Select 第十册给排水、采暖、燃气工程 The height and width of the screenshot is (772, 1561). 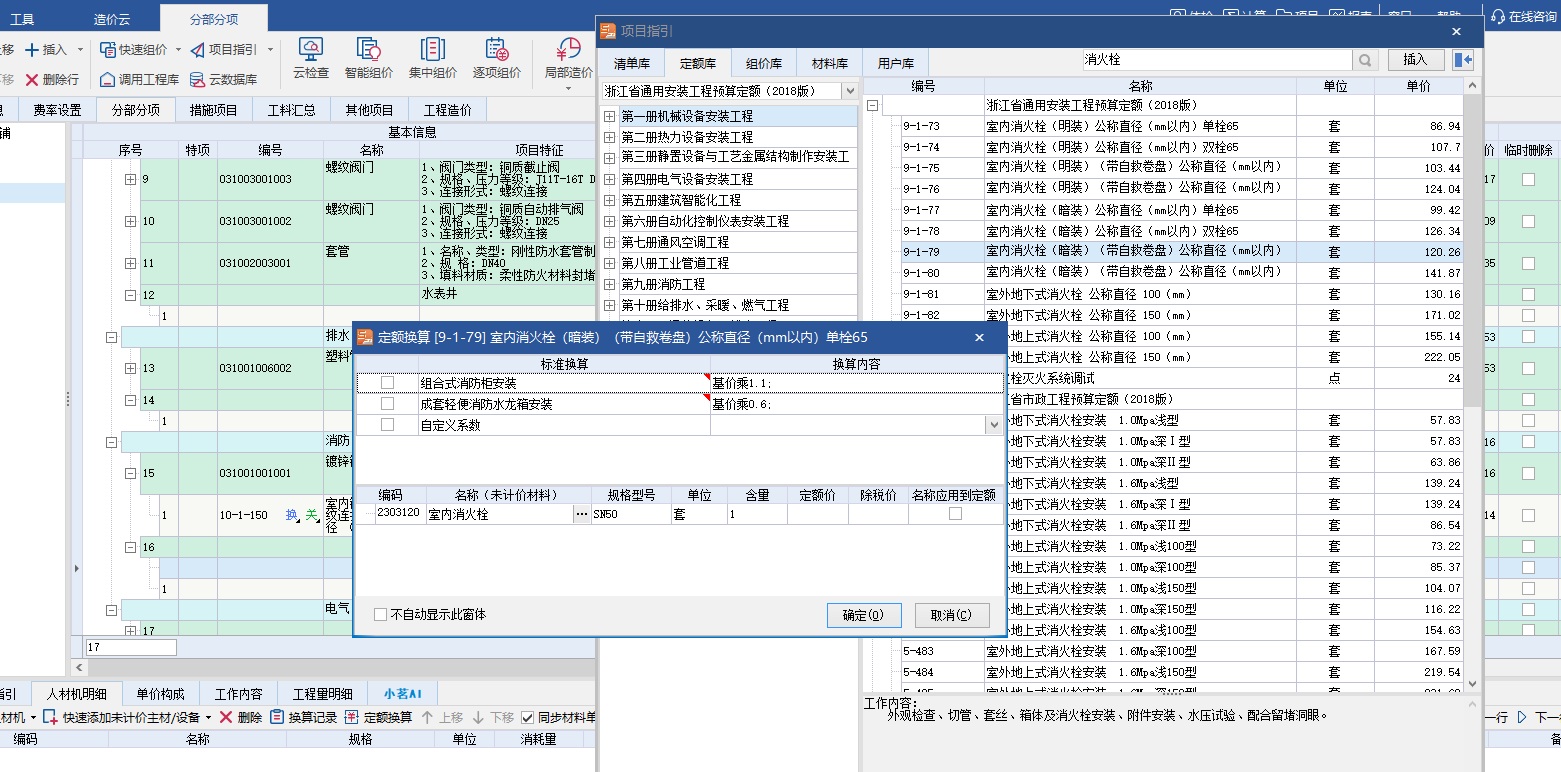click(x=705, y=305)
